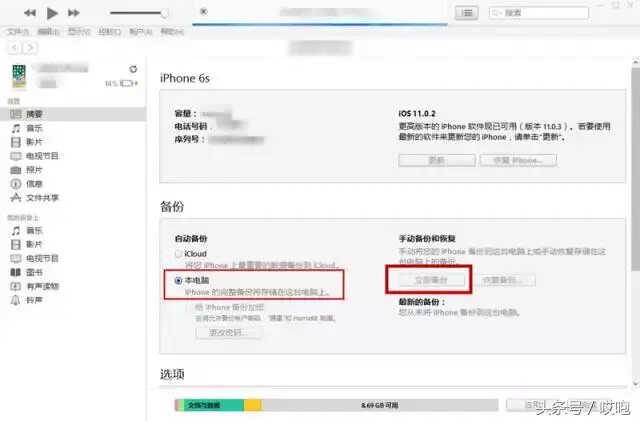Viewport: 640px width, 421px height.
Task: Click the green 文档与数据 storage segment
Action: pos(214,405)
